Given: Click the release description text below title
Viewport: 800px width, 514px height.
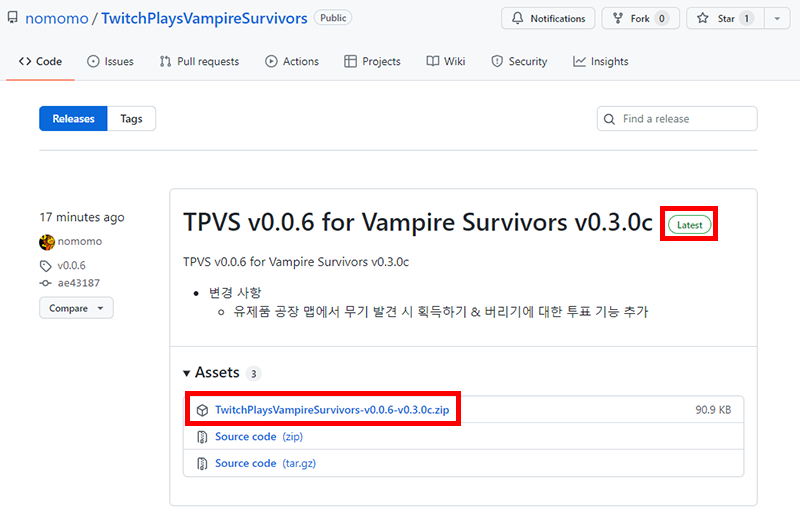Looking at the screenshot, I should 296,262.
